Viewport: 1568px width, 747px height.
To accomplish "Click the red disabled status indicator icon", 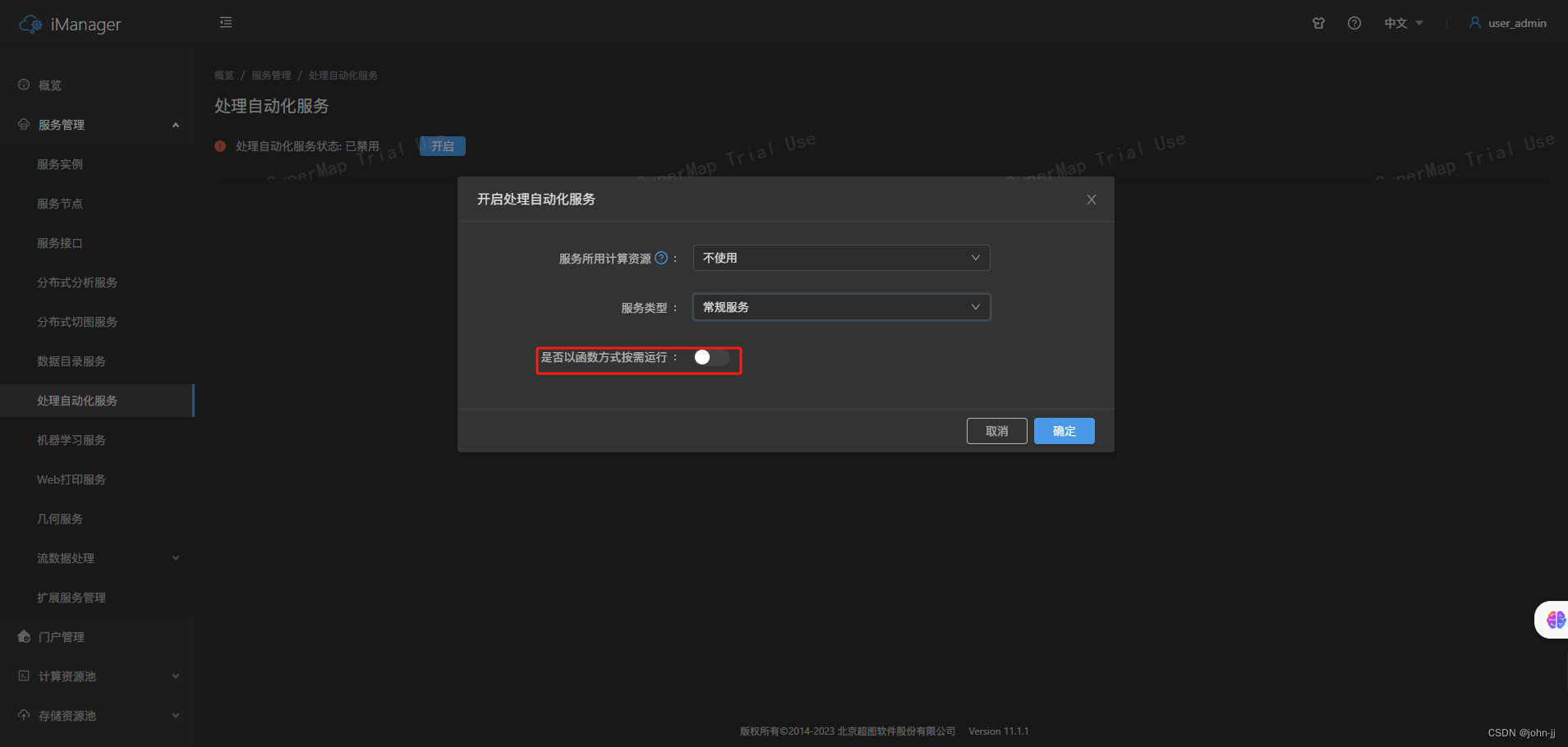I will [x=220, y=146].
